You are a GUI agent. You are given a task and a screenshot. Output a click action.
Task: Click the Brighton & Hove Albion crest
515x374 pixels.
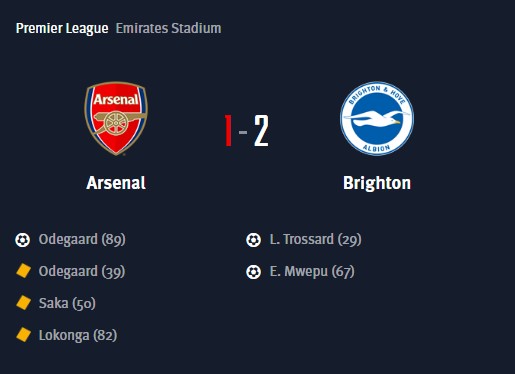pos(377,118)
